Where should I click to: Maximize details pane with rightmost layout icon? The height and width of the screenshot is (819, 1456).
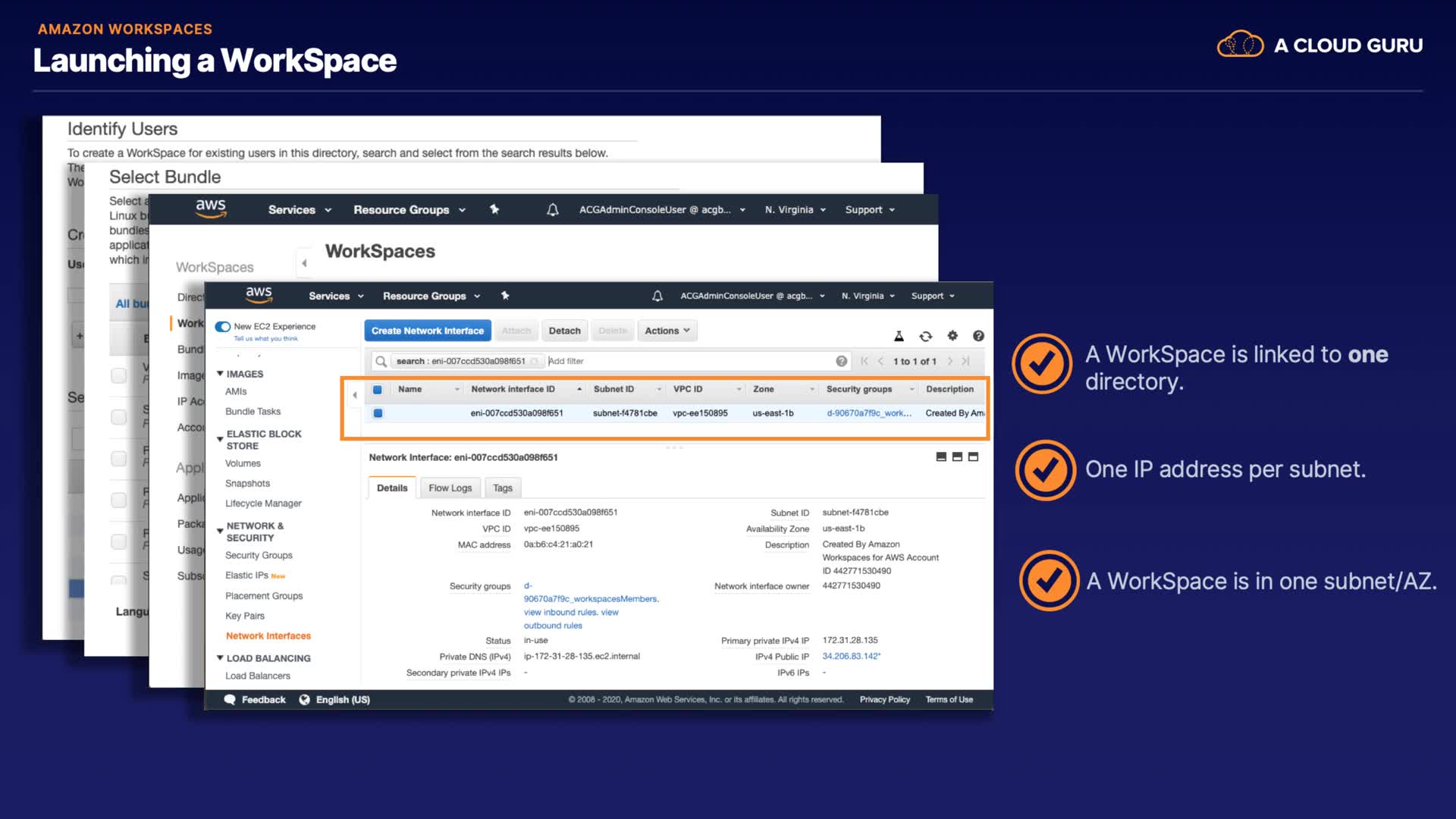tap(974, 457)
